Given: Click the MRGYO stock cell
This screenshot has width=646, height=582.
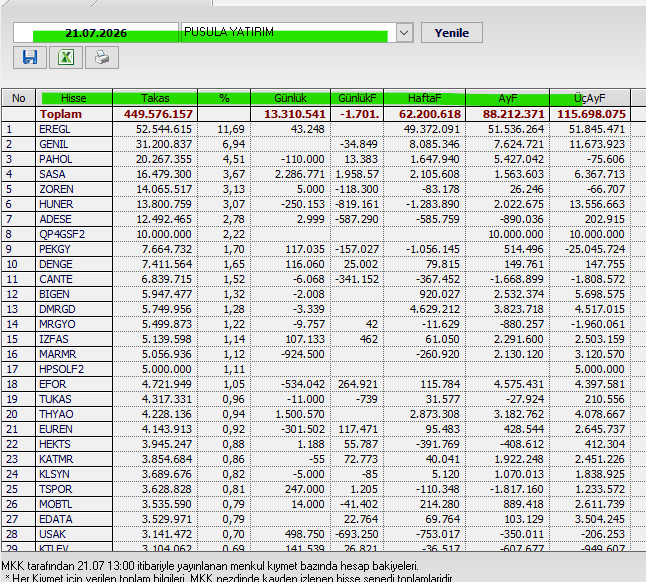Looking at the screenshot, I should click(74, 324).
